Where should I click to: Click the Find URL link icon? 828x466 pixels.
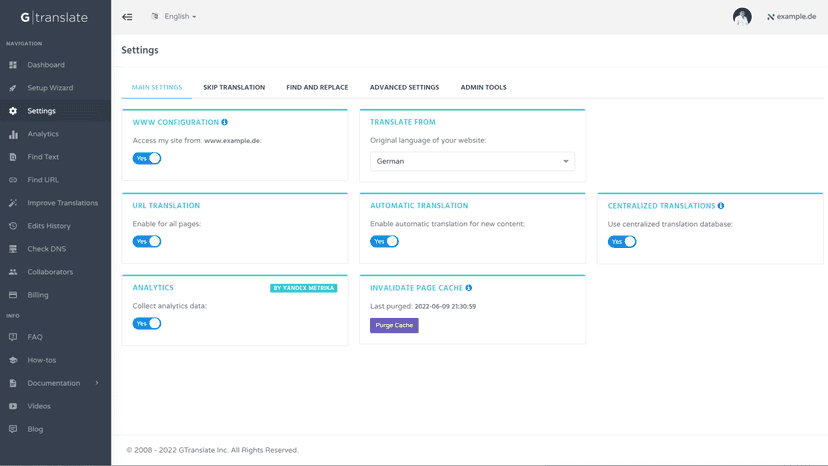13,180
